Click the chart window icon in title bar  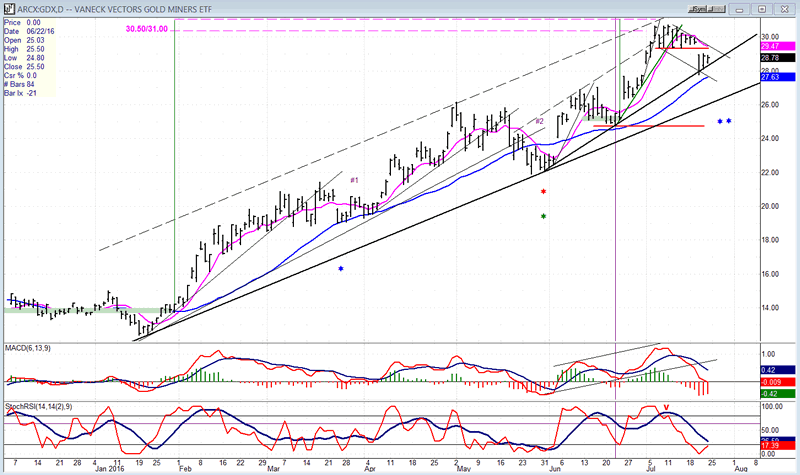click(7, 7)
